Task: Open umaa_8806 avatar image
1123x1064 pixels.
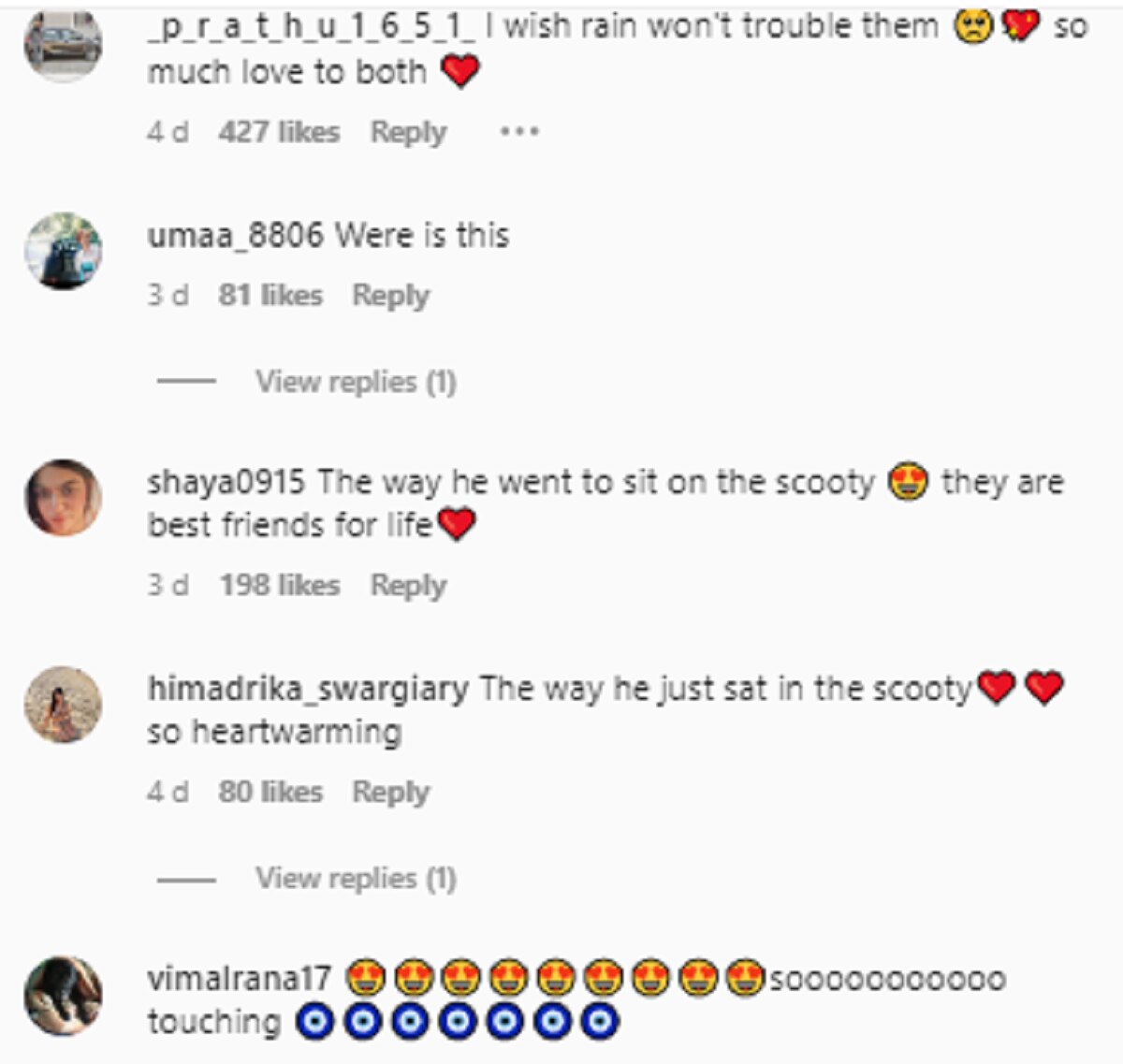Action: click(x=63, y=251)
